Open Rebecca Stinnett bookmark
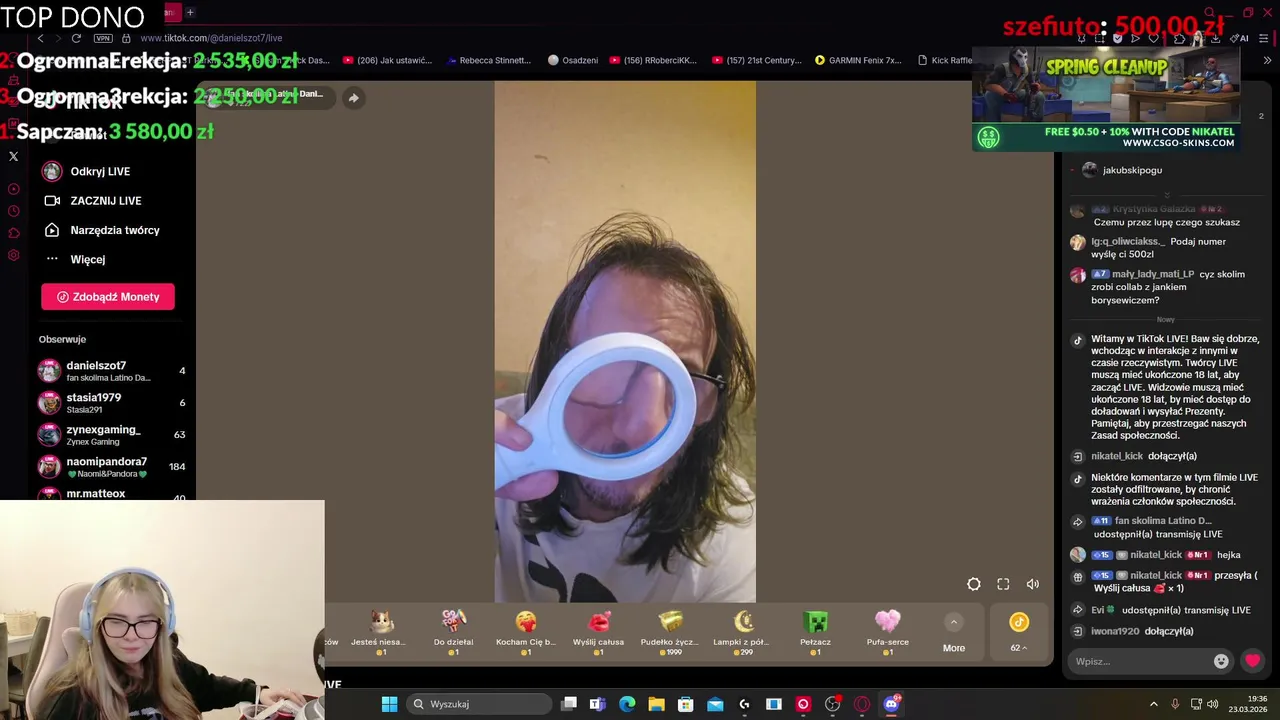1280x720 pixels. tap(488, 60)
